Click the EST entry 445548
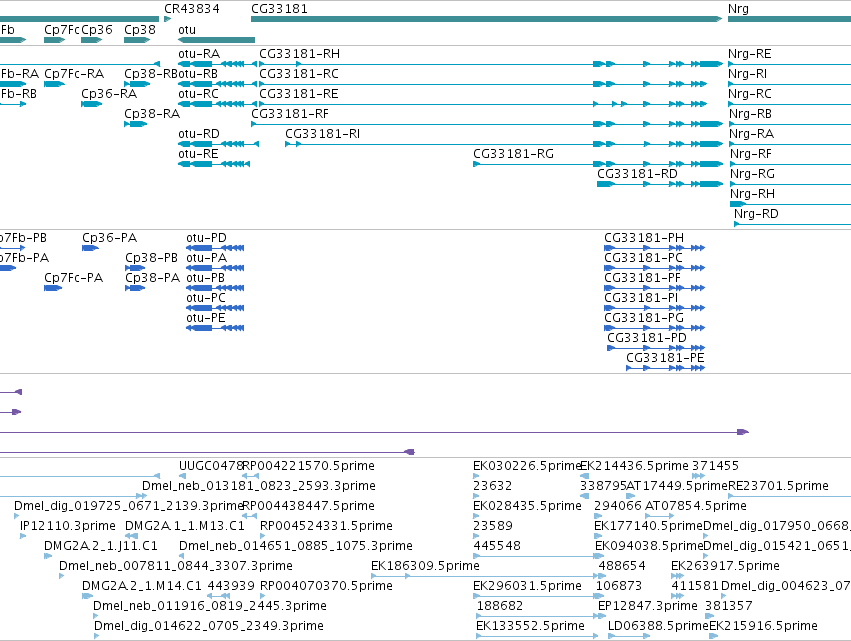The height and width of the screenshot is (641, 851). tap(497, 546)
